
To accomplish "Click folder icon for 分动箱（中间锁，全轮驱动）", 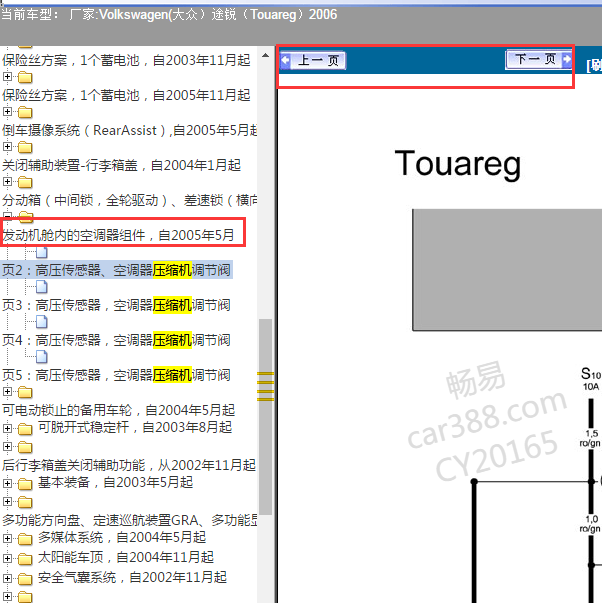I will pyautogui.click(x=25, y=182).
